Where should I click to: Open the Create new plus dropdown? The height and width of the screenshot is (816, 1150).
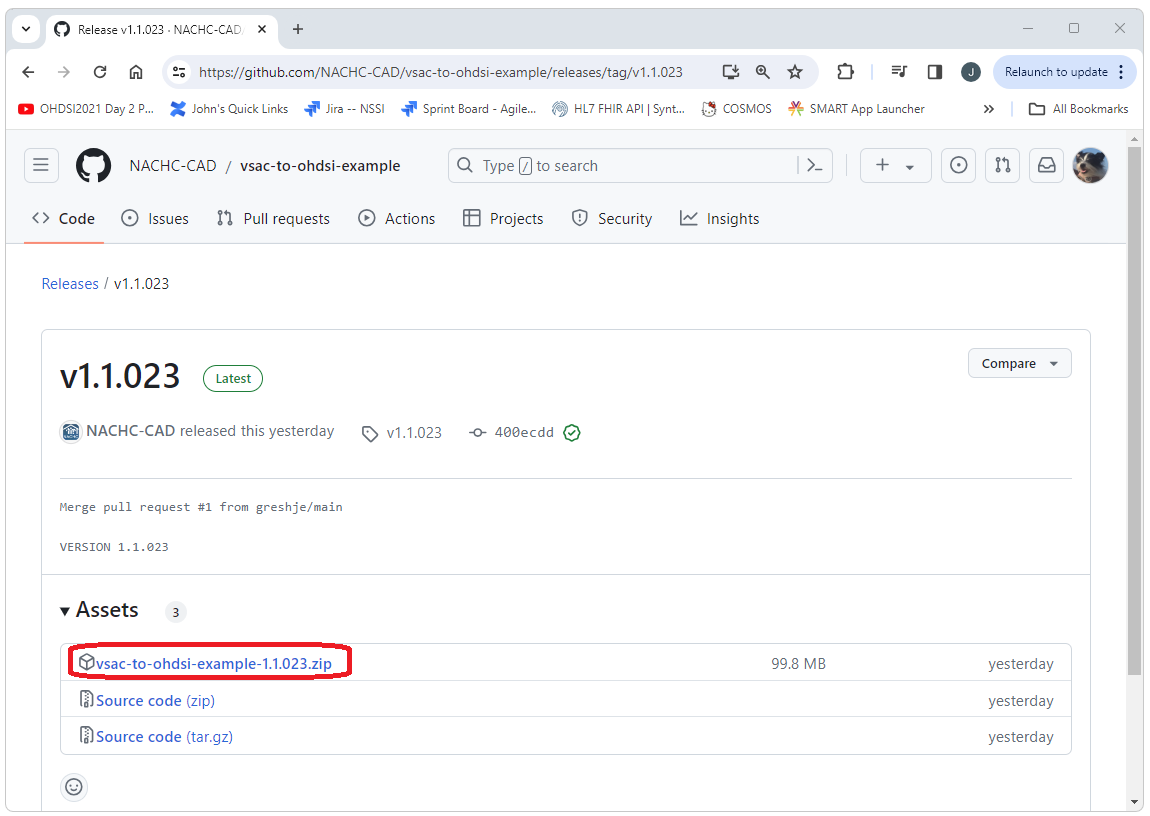pyautogui.click(x=896, y=165)
